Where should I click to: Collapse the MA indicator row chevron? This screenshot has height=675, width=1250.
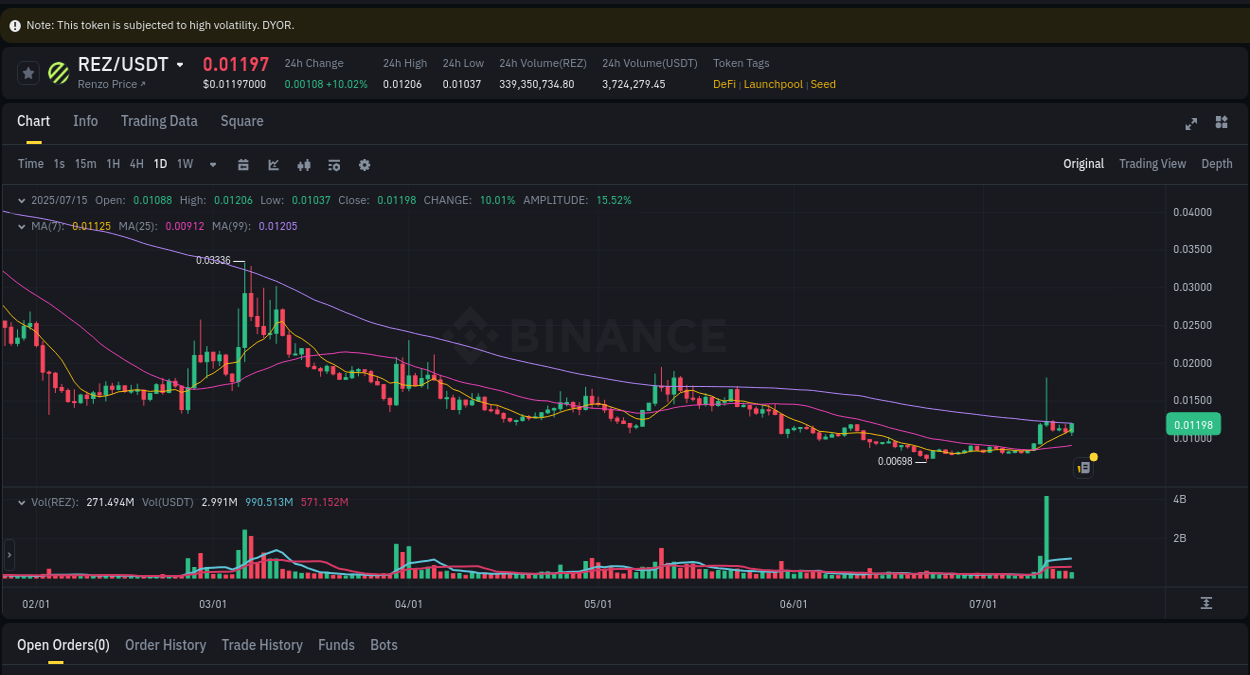tap(22, 227)
